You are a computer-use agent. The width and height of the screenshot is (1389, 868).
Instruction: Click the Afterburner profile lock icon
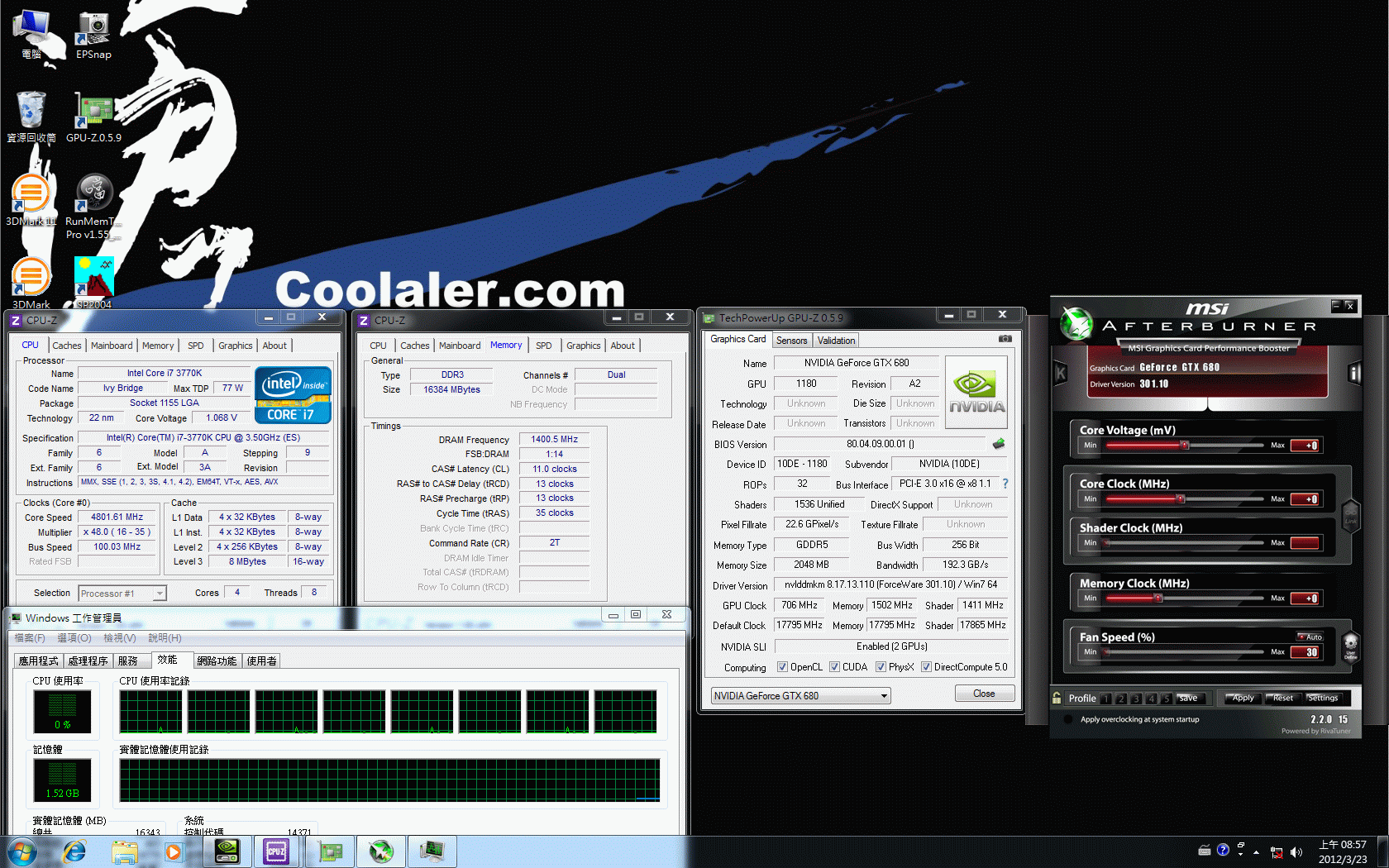(1057, 698)
